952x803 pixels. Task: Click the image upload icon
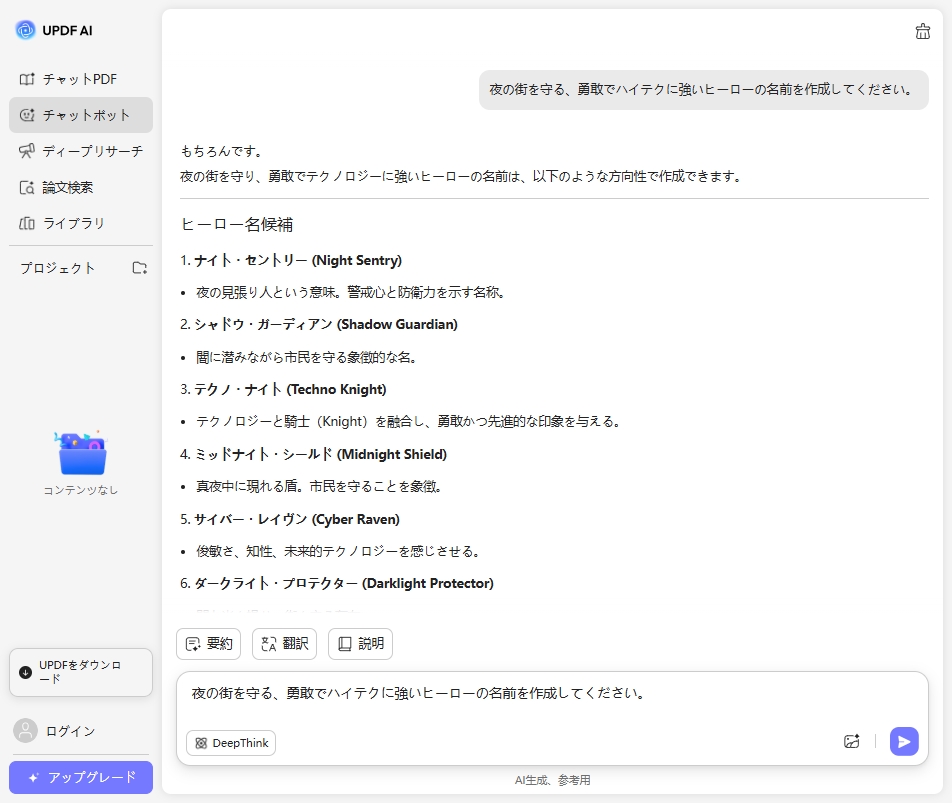[852, 741]
